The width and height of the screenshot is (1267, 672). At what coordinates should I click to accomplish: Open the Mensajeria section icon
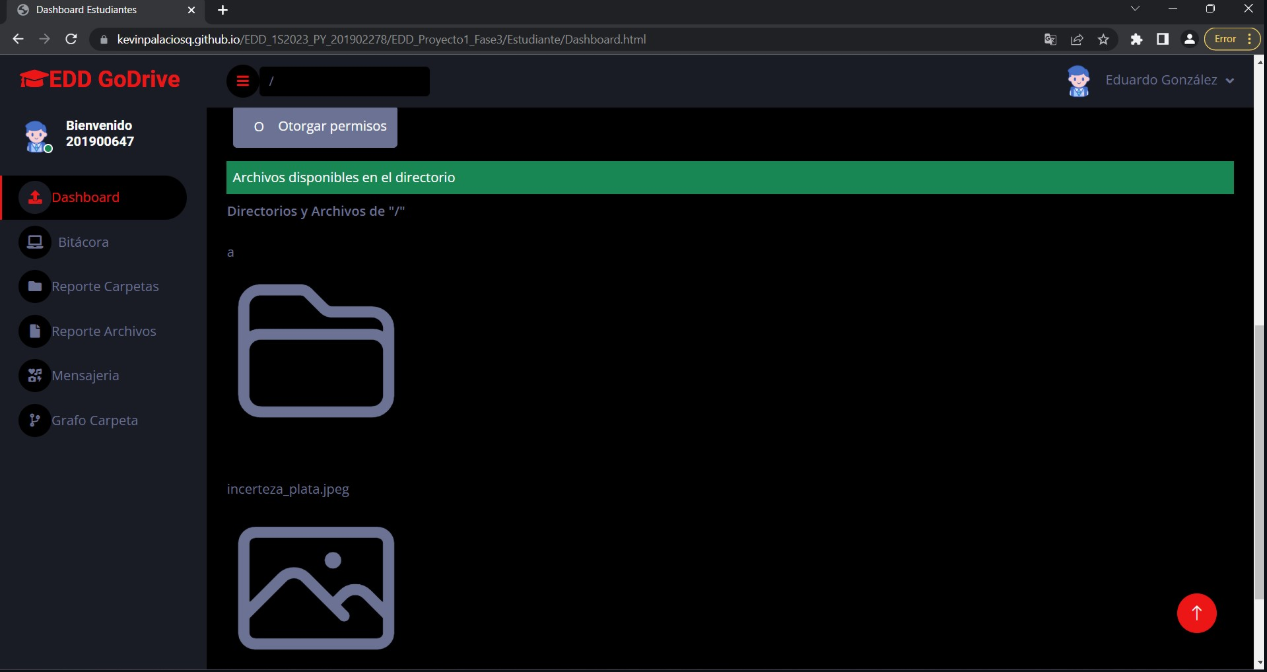[35, 376]
